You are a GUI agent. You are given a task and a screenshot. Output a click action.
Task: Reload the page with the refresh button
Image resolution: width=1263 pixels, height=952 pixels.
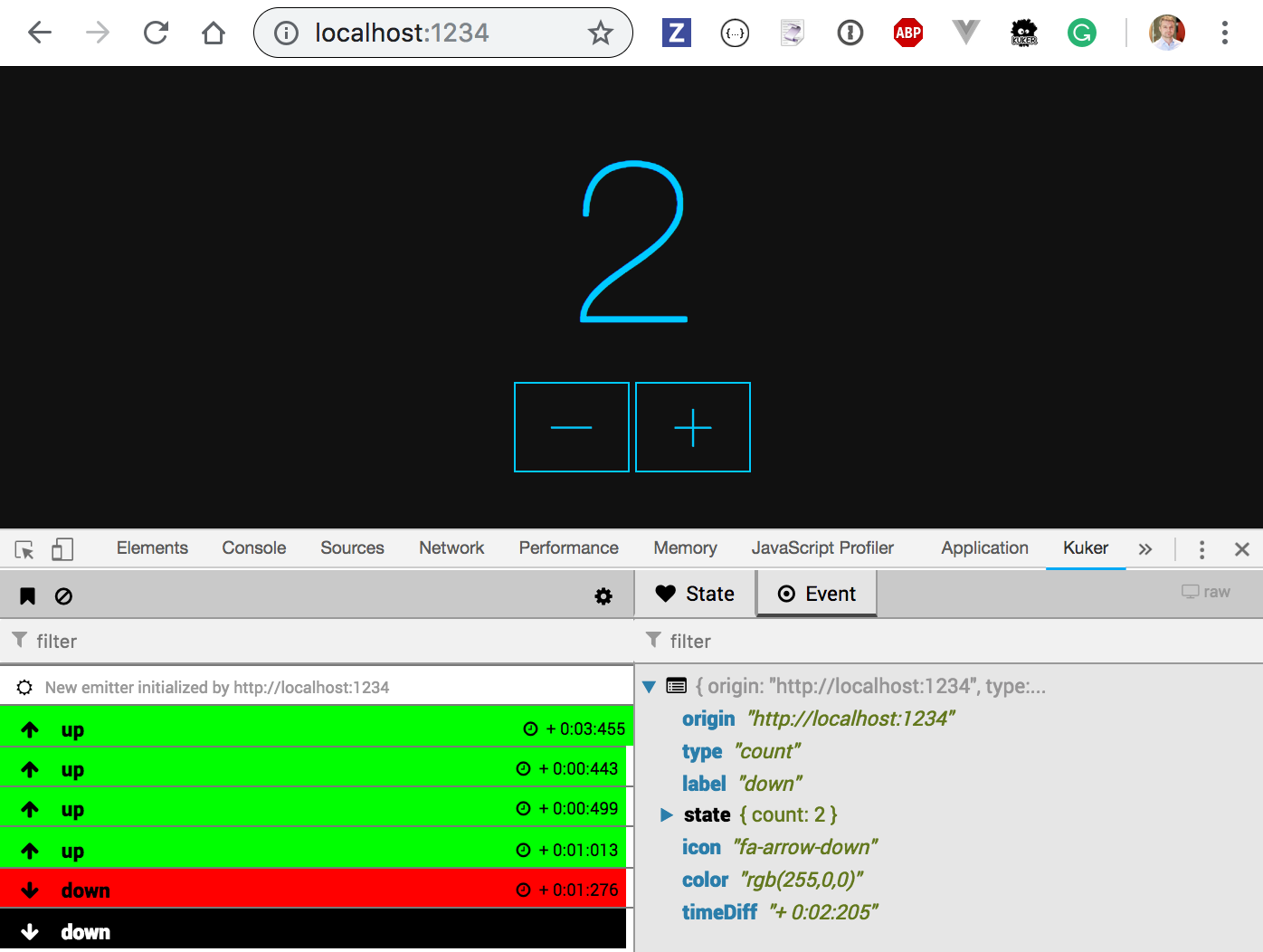coord(156,33)
